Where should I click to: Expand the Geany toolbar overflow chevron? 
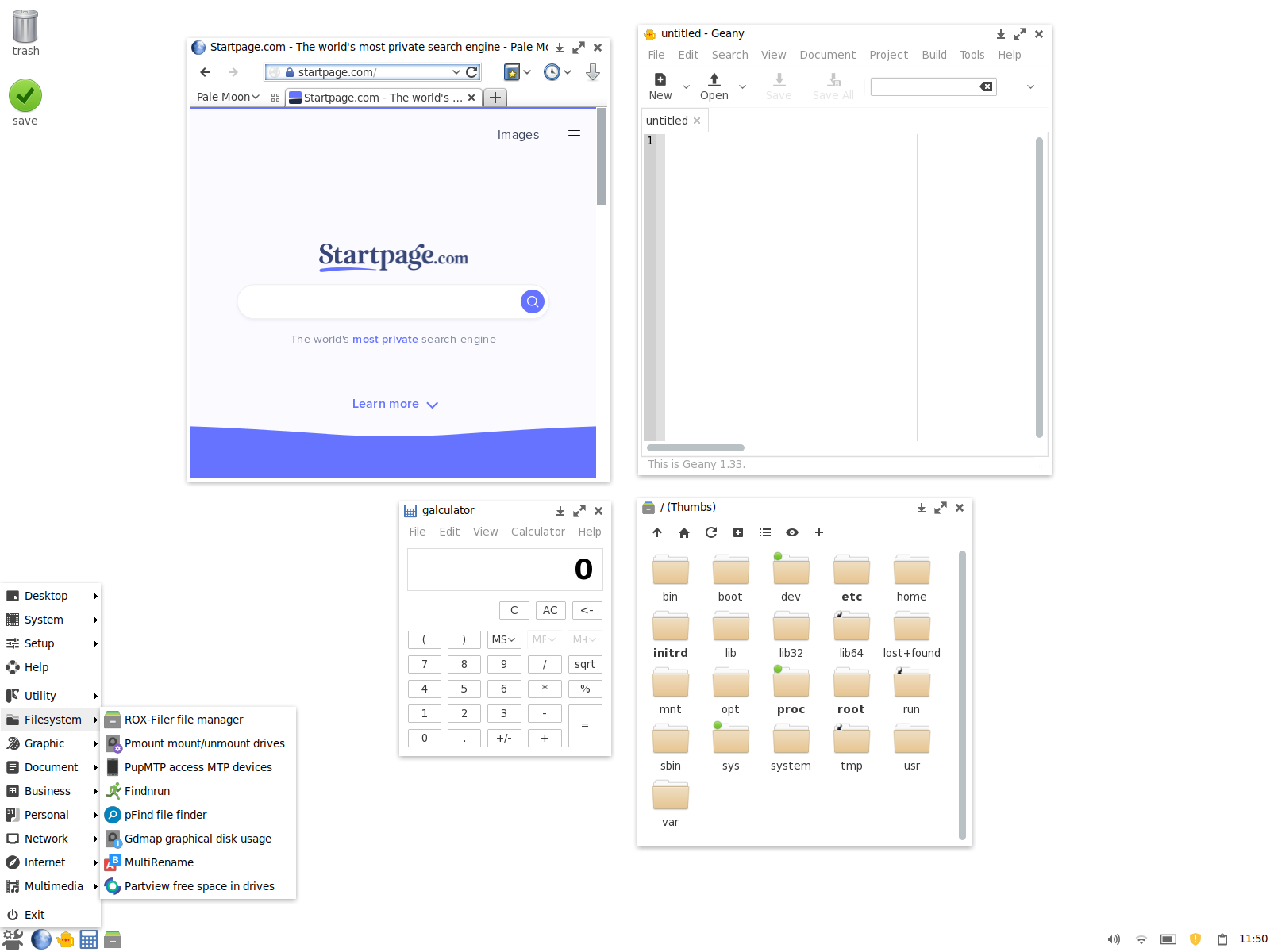(1030, 86)
